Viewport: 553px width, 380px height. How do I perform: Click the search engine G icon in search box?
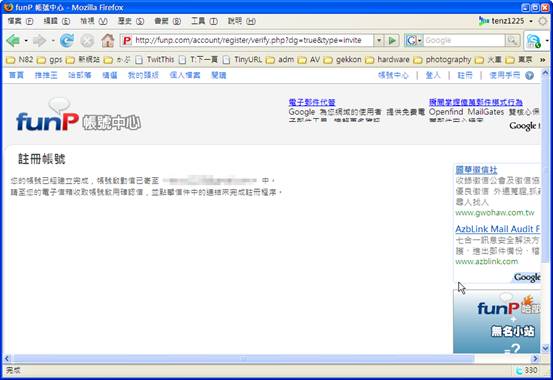click(411, 41)
